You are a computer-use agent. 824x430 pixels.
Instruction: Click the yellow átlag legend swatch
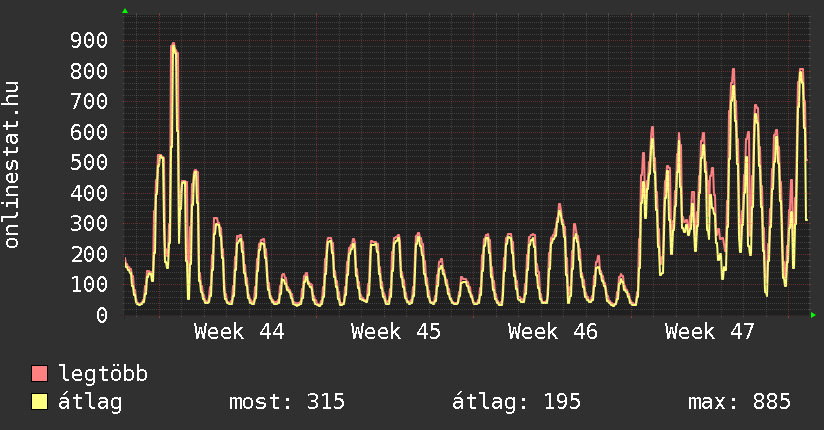click(40, 402)
